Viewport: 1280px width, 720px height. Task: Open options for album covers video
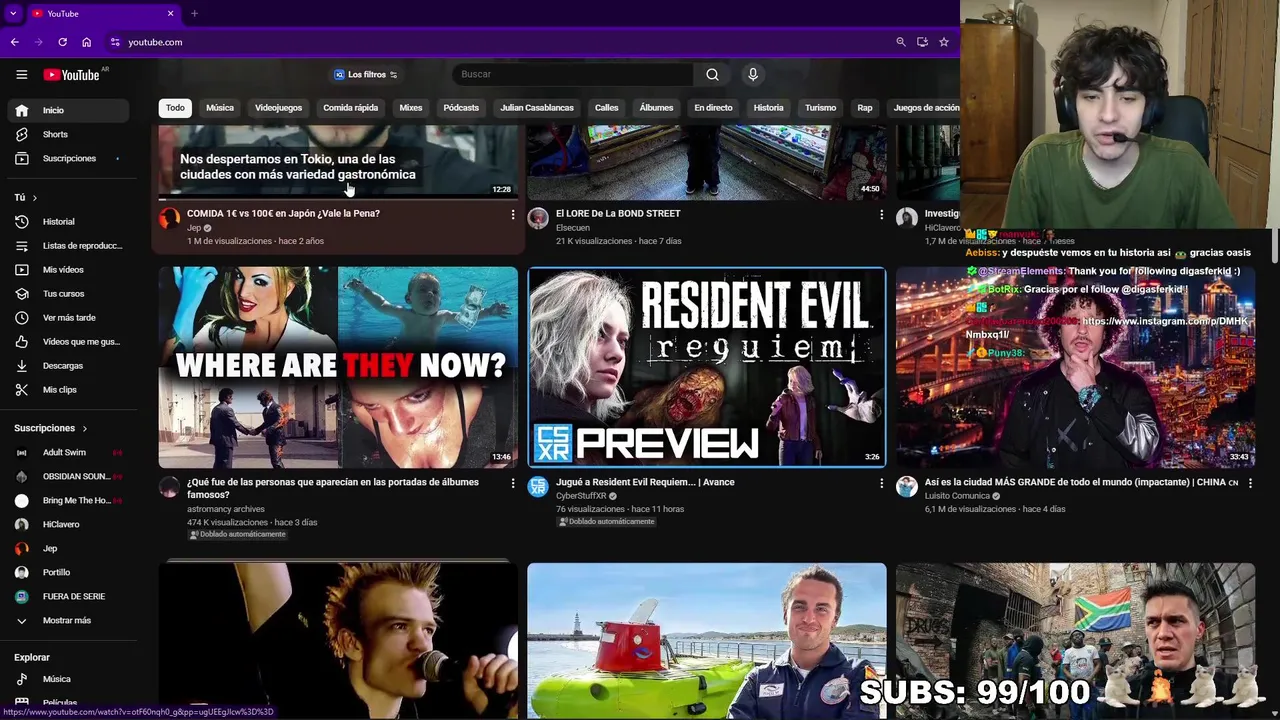point(513,484)
